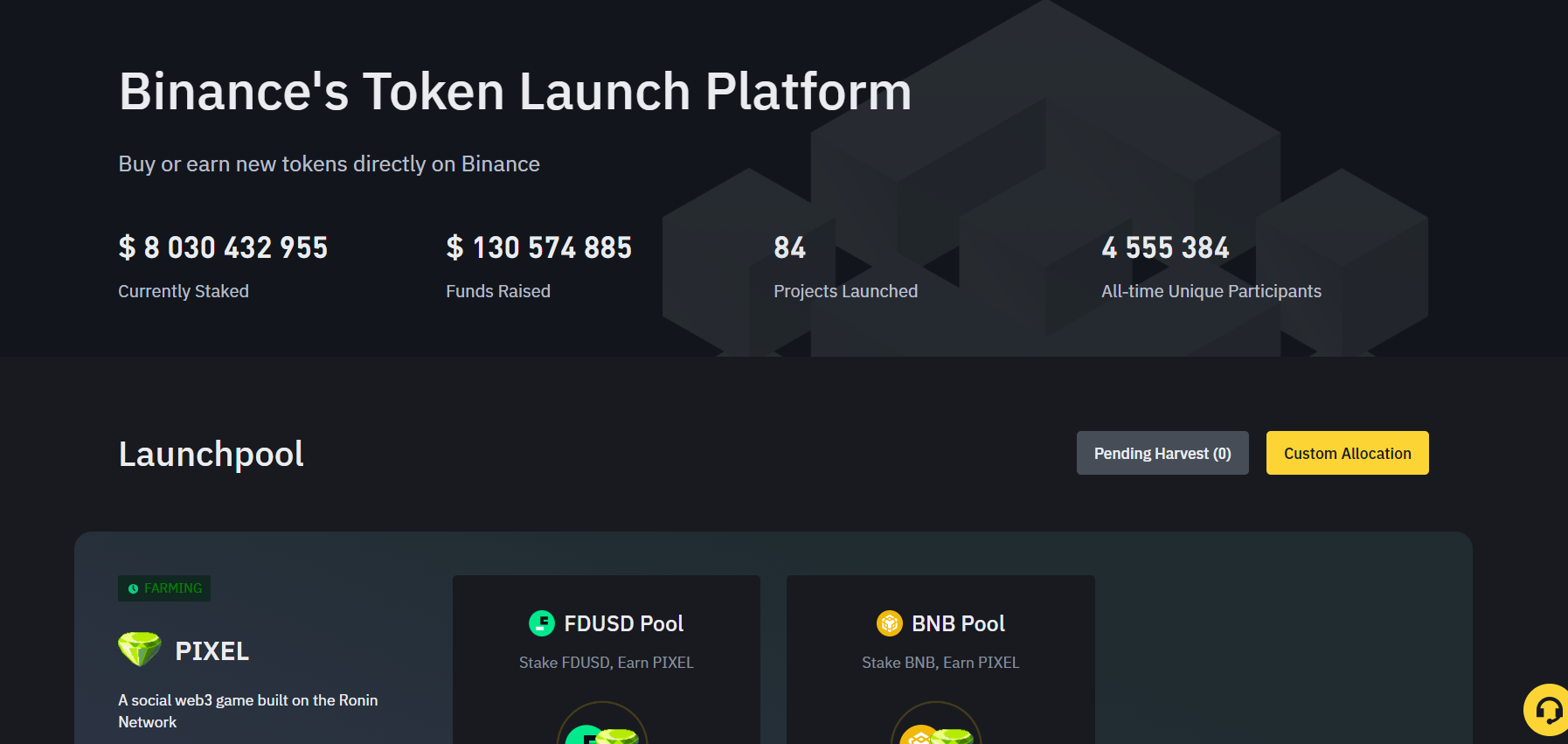Click the FDUSD coin icon beside FDUSD Pool
The width and height of the screenshot is (1568, 744).
tap(542, 623)
